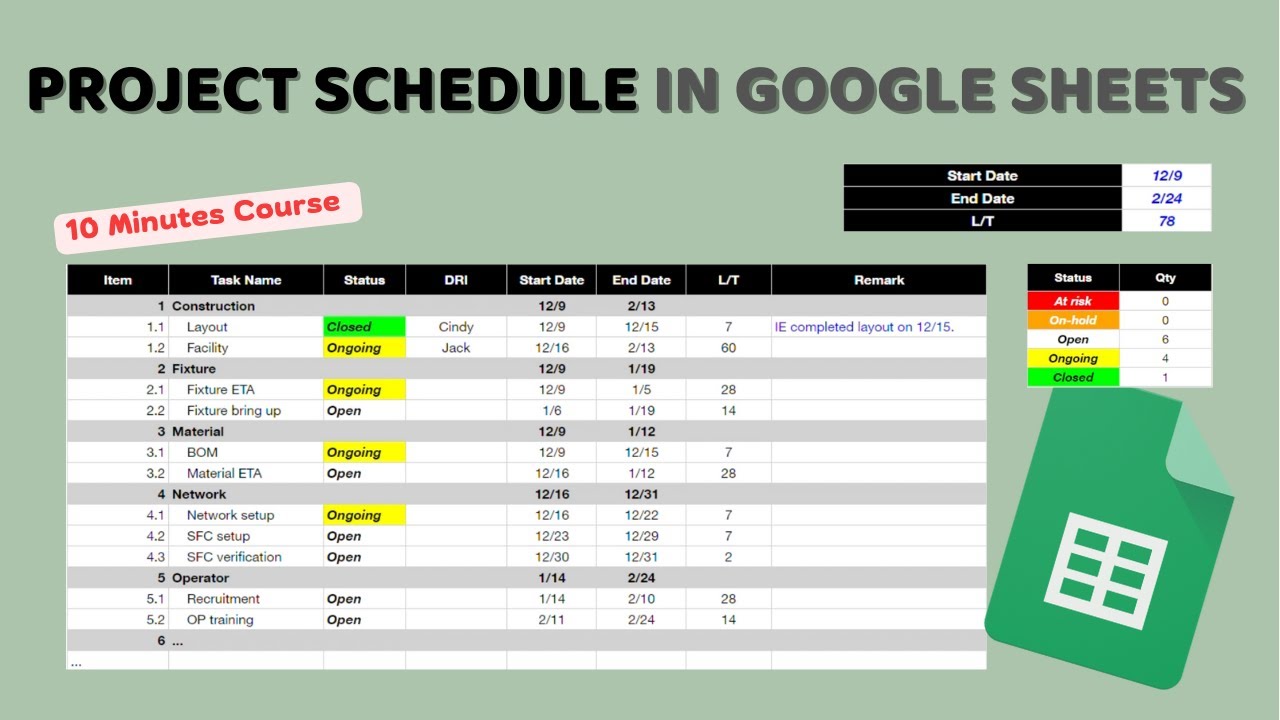Click the 'Open' status of Recruitment

(x=365, y=599)
